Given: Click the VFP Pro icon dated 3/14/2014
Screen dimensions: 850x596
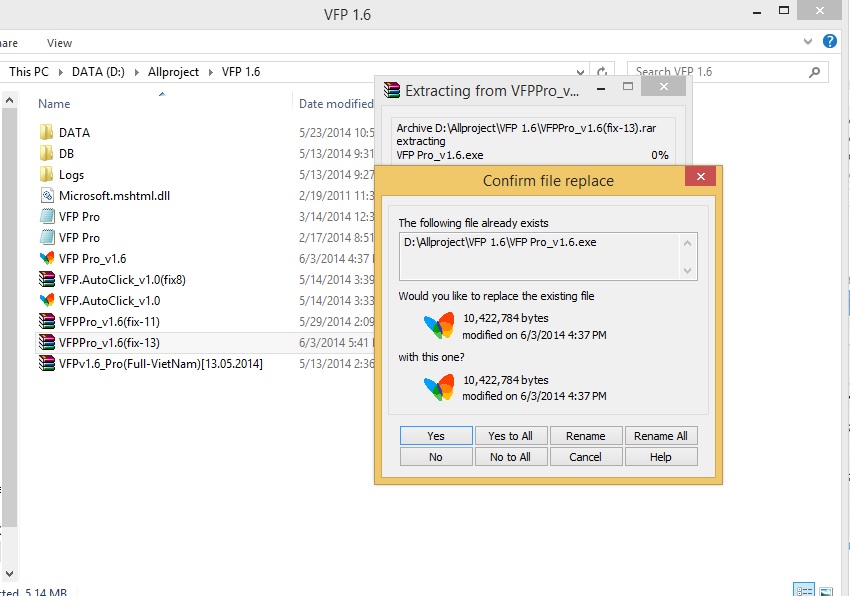Looking at the screenshot, I should [47, 216].
